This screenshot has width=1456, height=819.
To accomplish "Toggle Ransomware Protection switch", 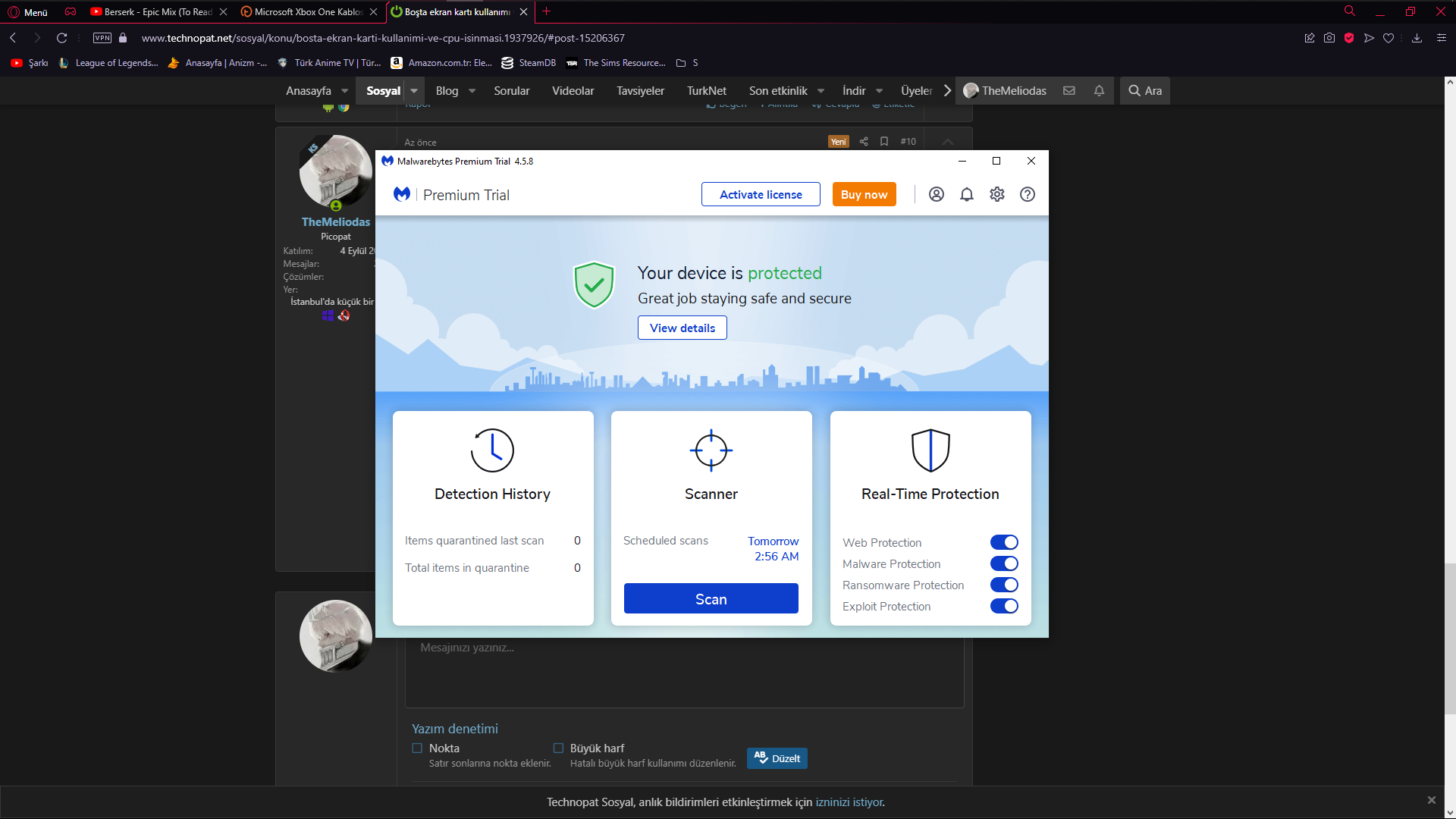I will 1004,585.
